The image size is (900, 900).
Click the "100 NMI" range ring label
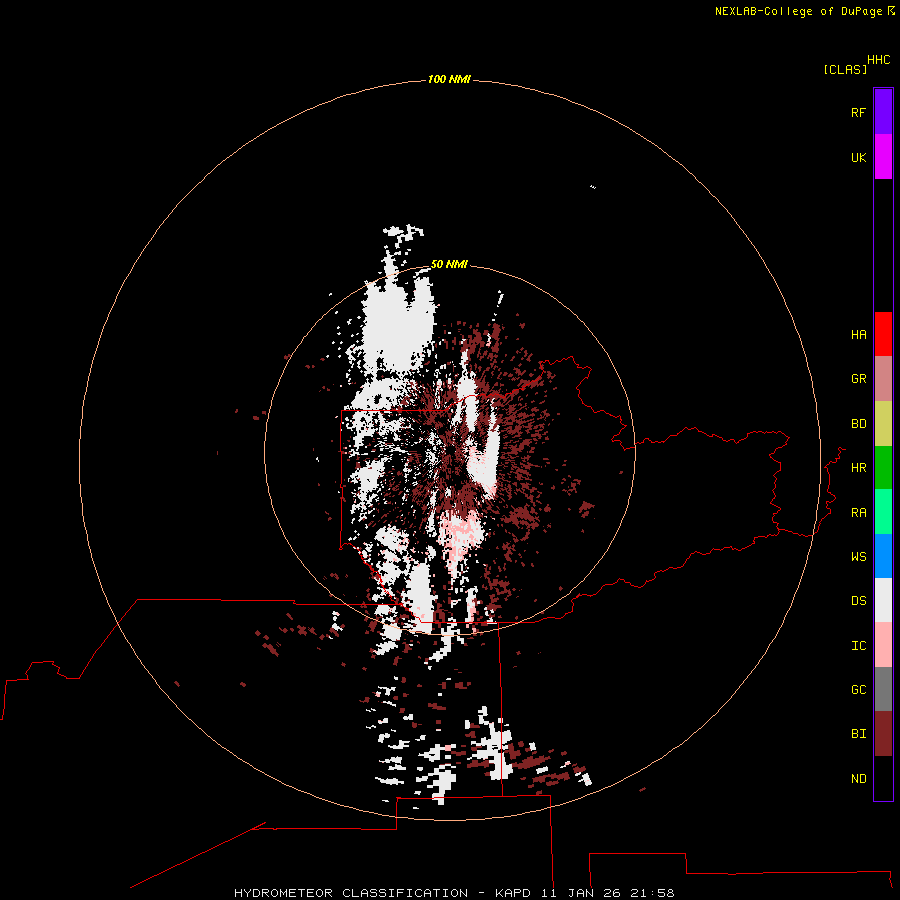(x=449, y=79)
